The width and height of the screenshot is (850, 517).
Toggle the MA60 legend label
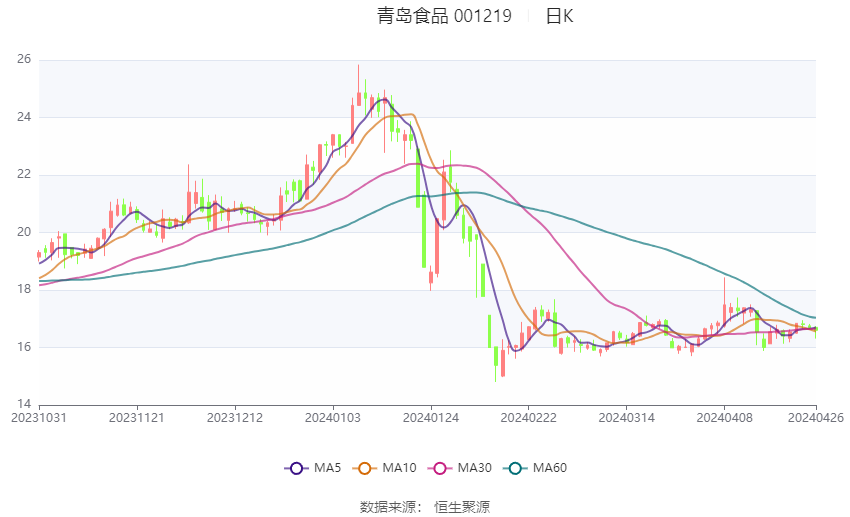550,468
